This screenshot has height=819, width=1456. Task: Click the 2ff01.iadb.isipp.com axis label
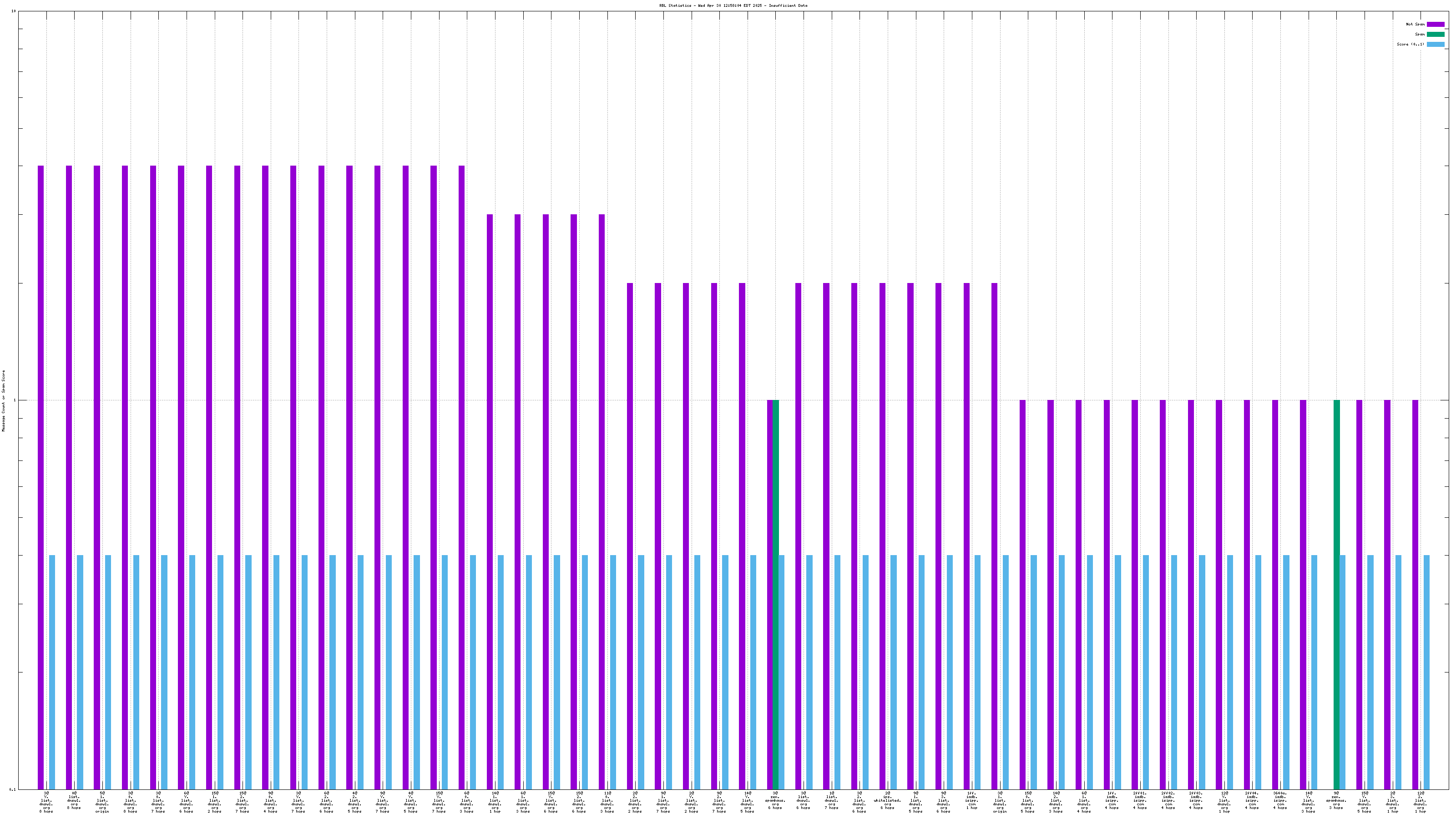1140,801
